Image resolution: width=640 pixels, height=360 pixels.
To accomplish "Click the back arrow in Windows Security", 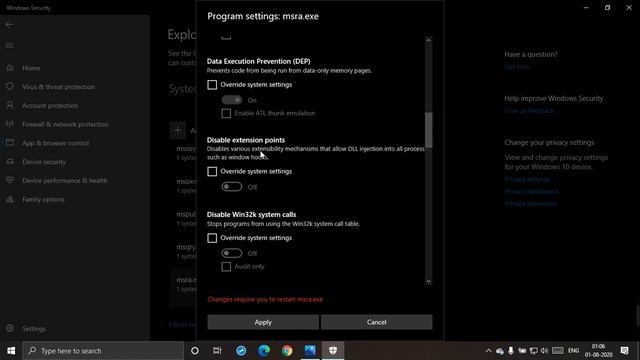I will point(9,24).
